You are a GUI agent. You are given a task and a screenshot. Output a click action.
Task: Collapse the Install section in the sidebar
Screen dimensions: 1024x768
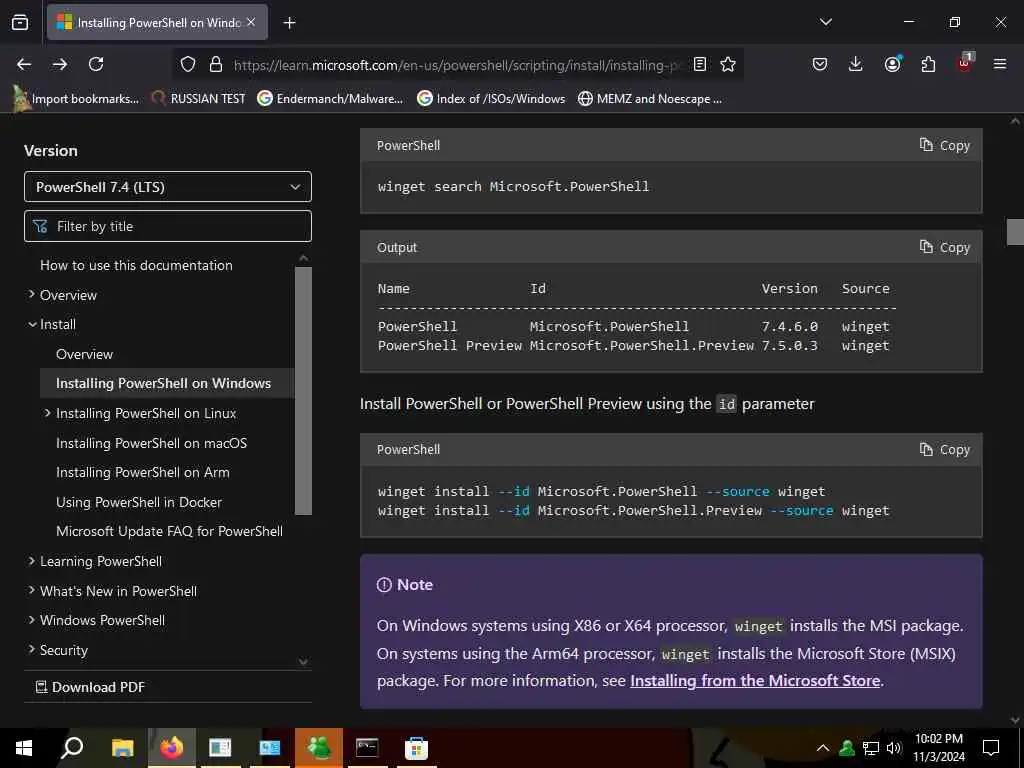[x=32, y=324]
